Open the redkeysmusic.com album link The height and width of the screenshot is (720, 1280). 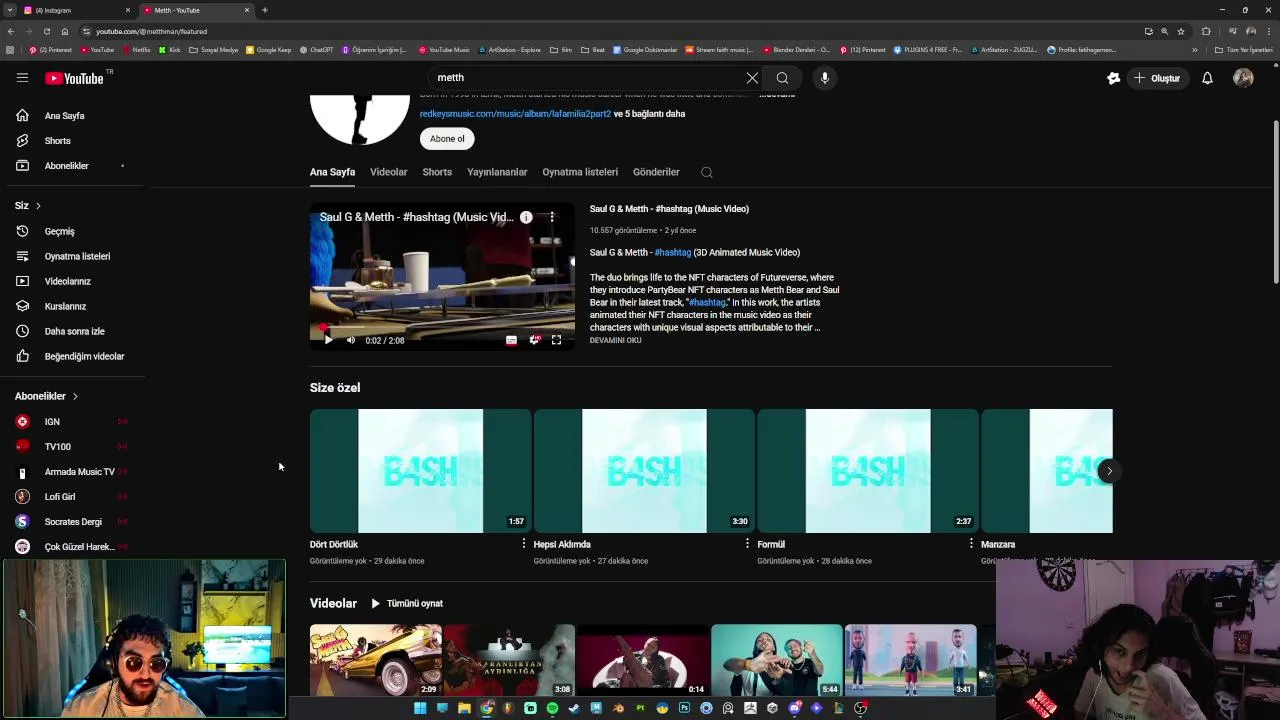(x=515, y=114)
